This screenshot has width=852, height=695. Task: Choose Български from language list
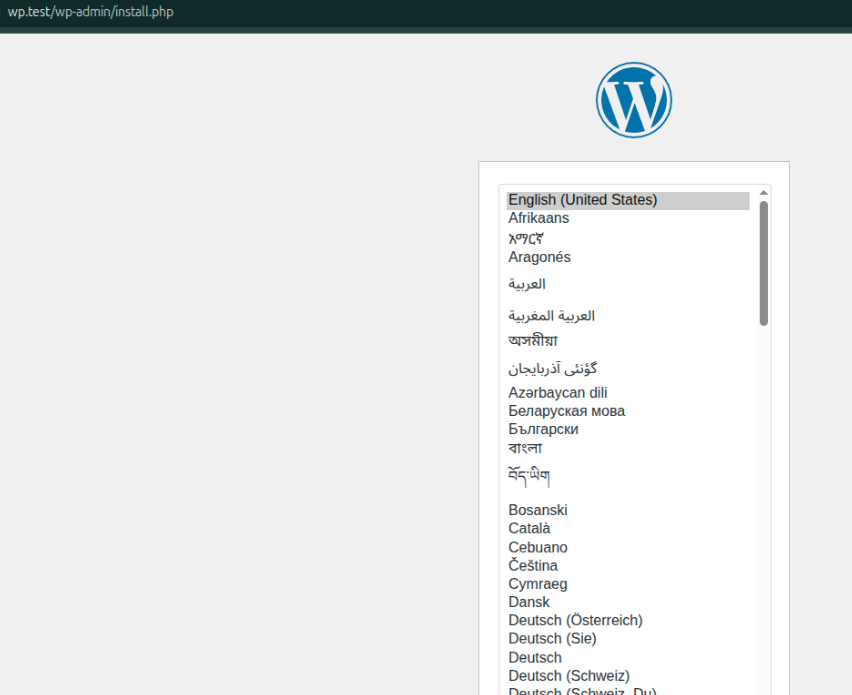point(543,429)
